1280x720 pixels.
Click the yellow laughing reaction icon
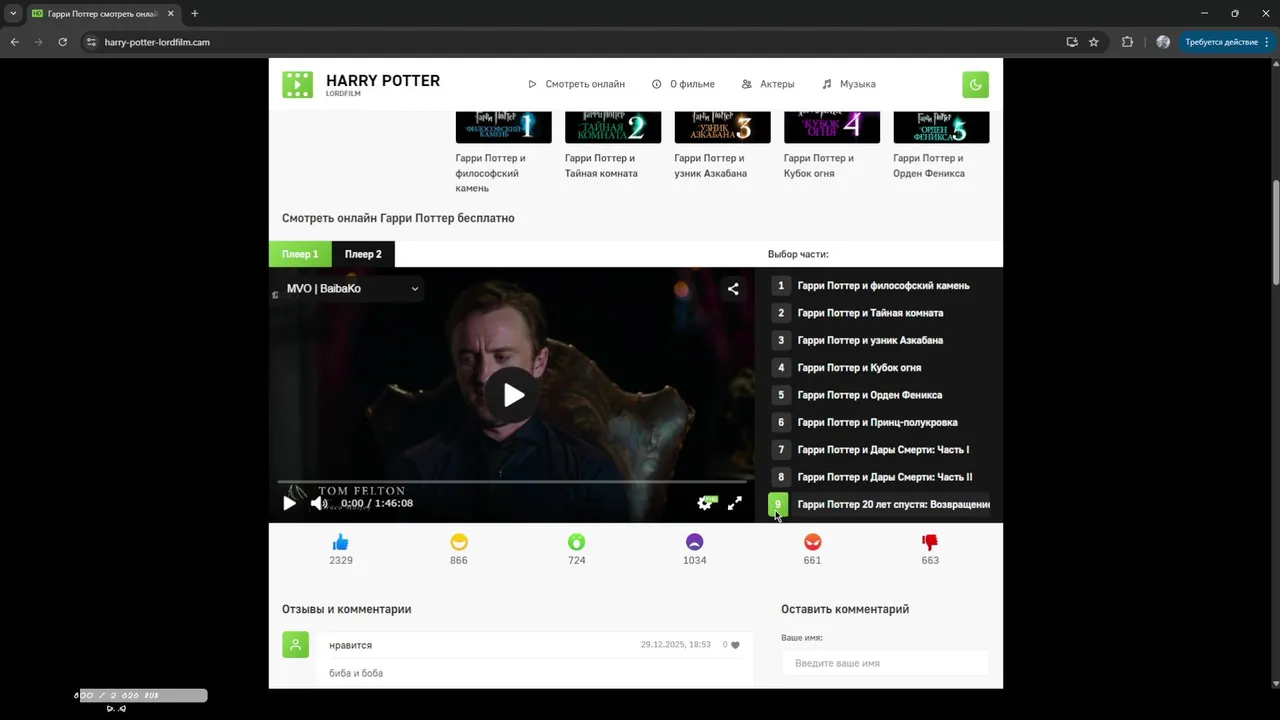(459, 542)
